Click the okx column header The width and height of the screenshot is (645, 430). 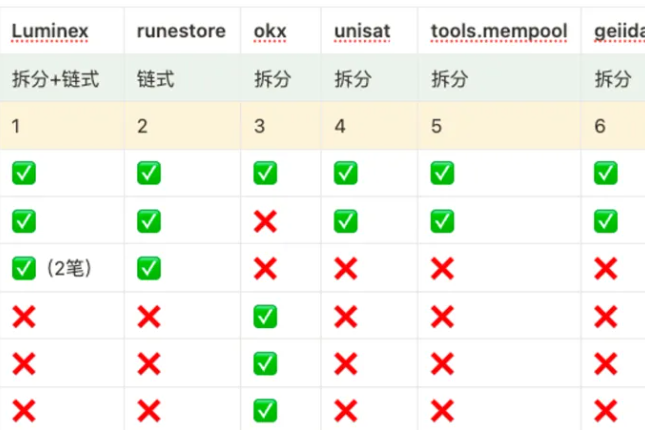(269, 32)
